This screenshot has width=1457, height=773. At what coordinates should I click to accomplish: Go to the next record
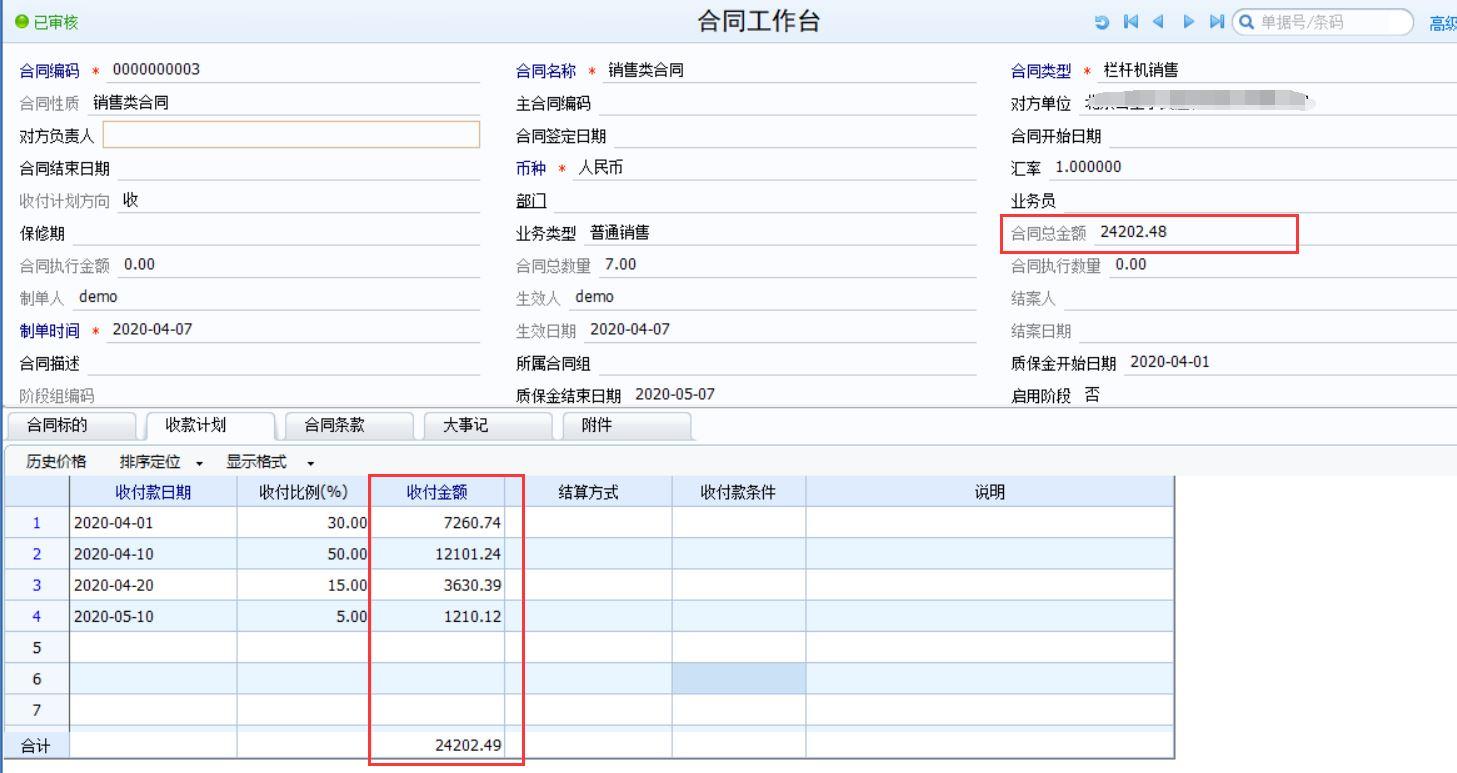tap(1188, 22)
